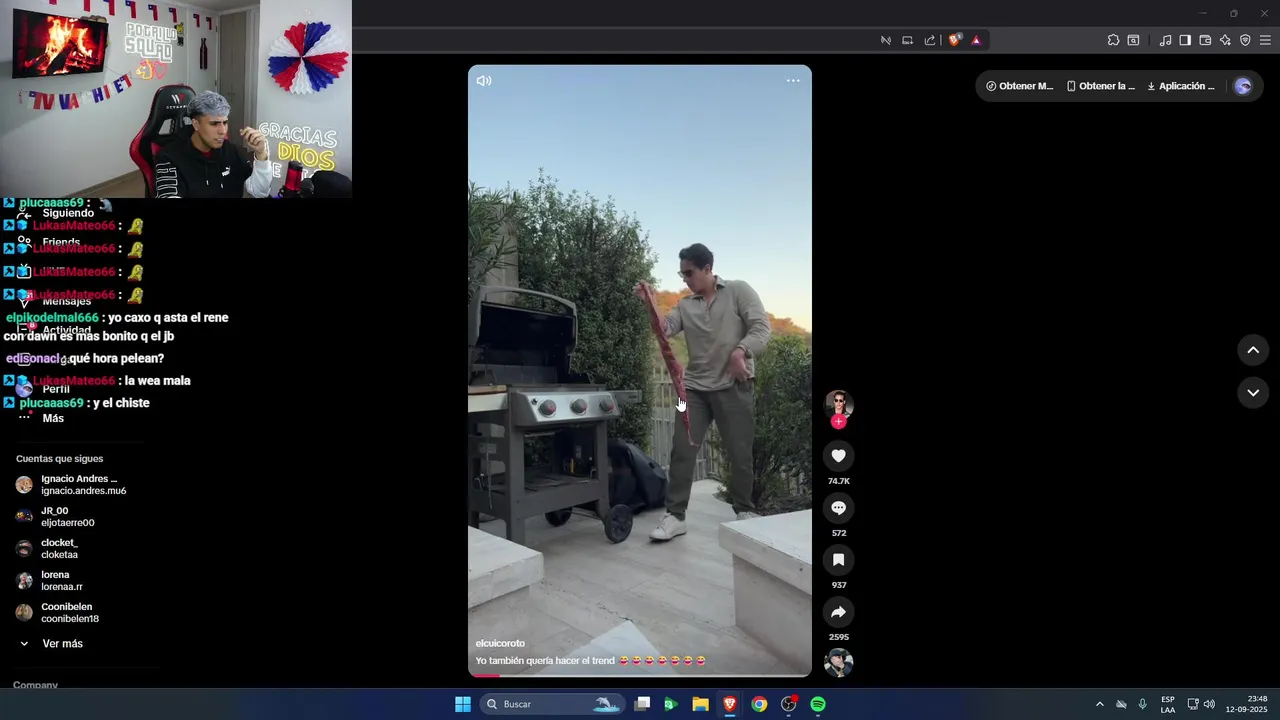The width and height of the screenshot is (1280, 720).
Task: Show hidden tray icons chevron
Action: point(1100,704)
